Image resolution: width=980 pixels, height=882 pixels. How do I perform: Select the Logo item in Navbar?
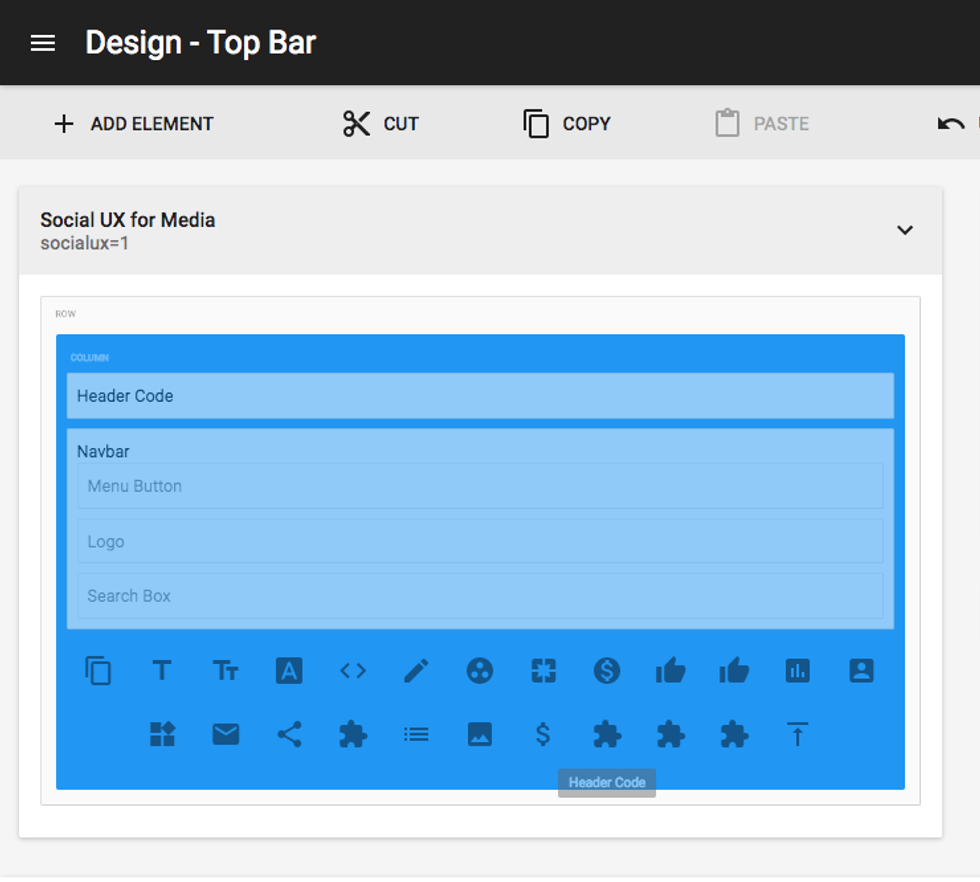pyautogui.click(x=480, y=541)
